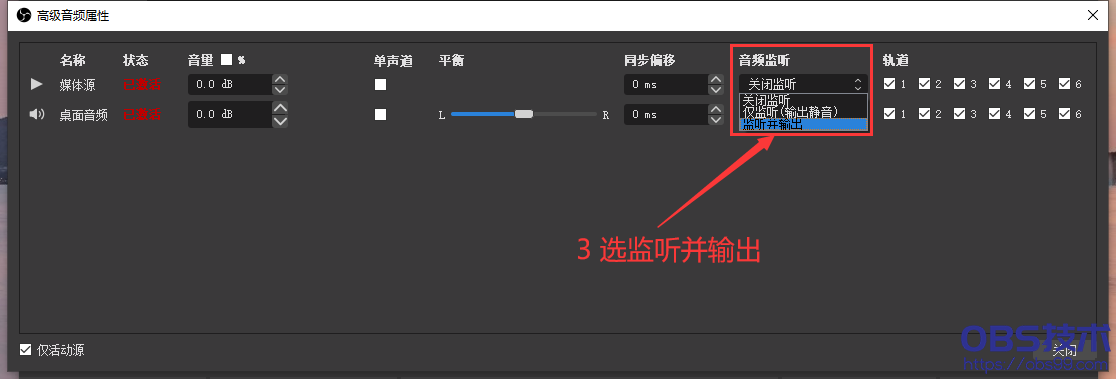The image size is (1116, 379).
Task: Uncheck track 3 for 媒体源
Action: coord(959,84)
